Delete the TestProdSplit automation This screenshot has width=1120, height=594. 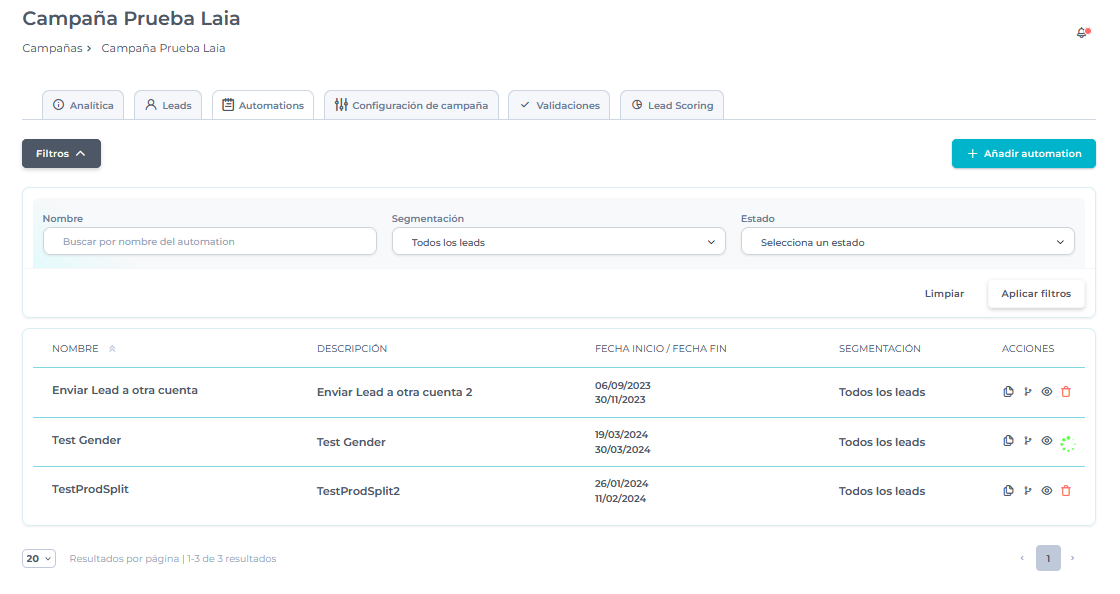pyautogui.click(x=1066, y=491)
